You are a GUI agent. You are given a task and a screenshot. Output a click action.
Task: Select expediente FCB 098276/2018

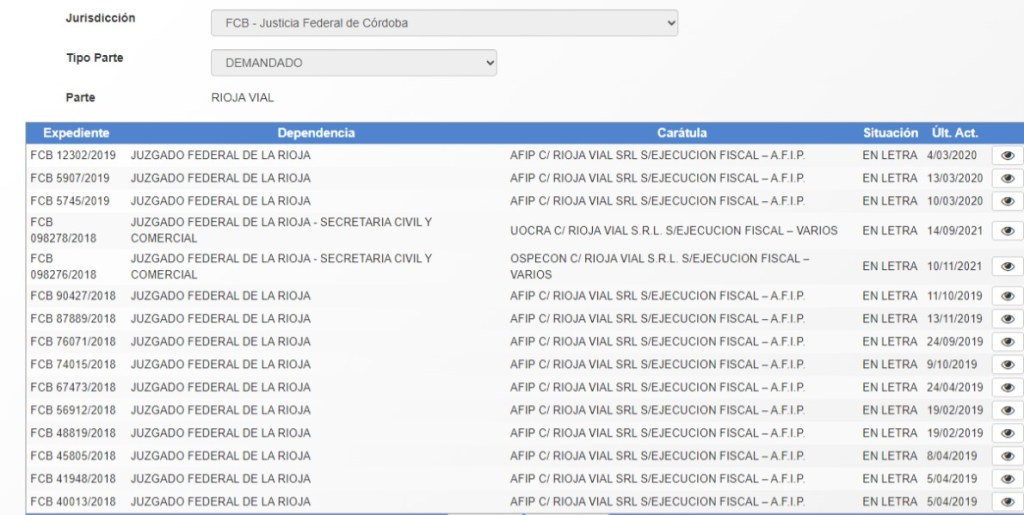(x=63, y=266)
